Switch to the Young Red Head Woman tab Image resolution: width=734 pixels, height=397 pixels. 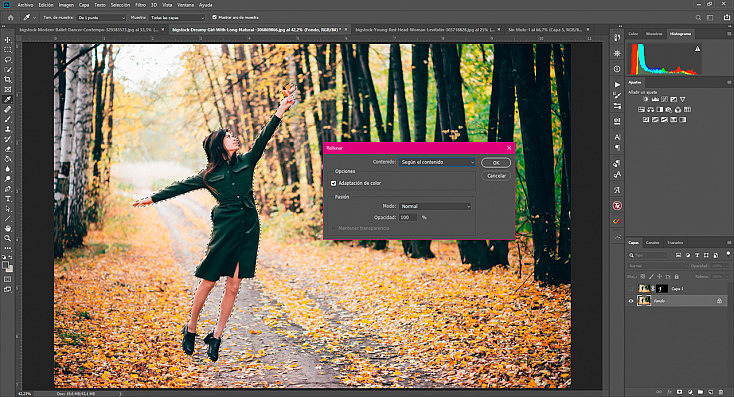tap(425, 29)
